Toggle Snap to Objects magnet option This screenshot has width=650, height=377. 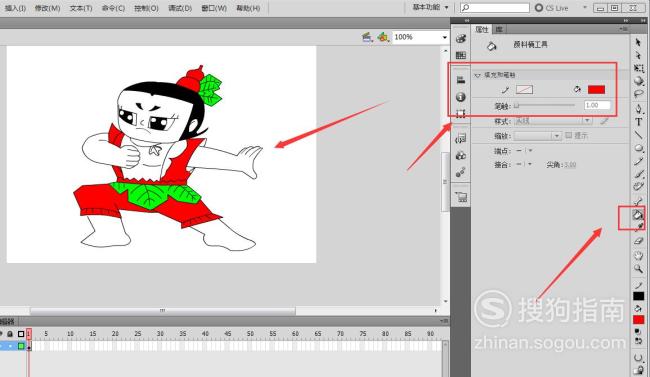point(638,358)
